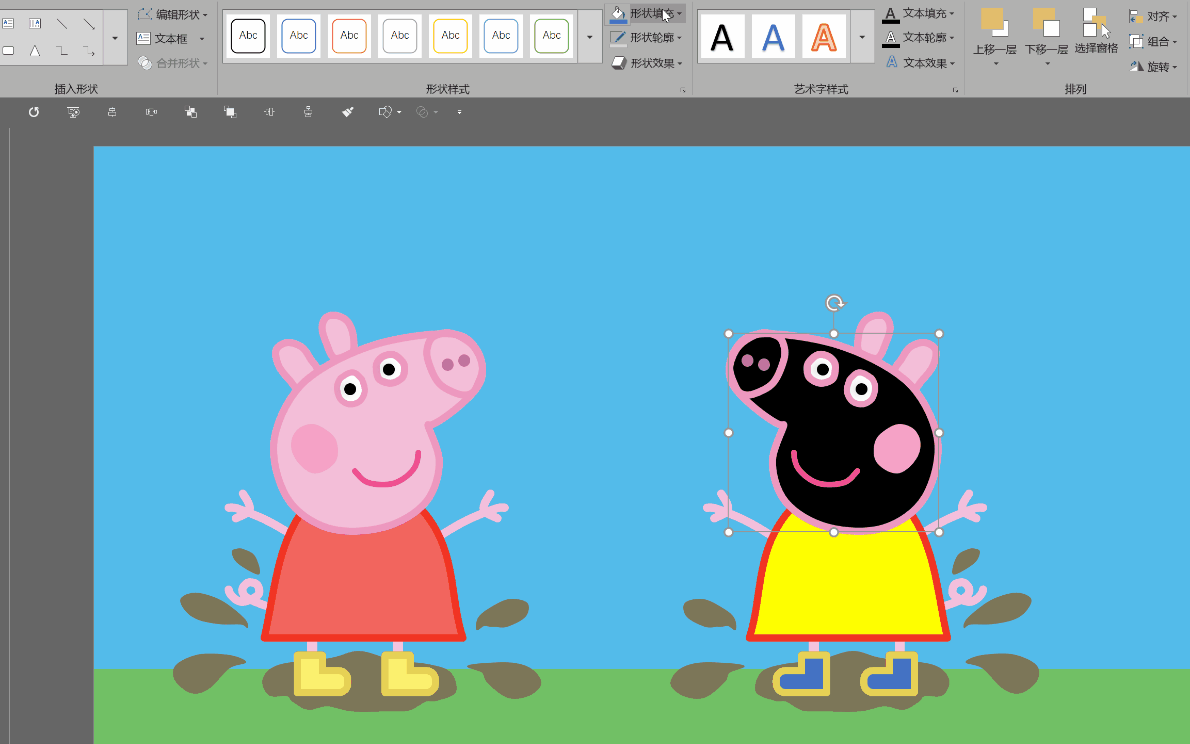The width and height of the screenshot is (1190, 744).
Task: Pick the arrow line shape
Action: click(89, 24)
